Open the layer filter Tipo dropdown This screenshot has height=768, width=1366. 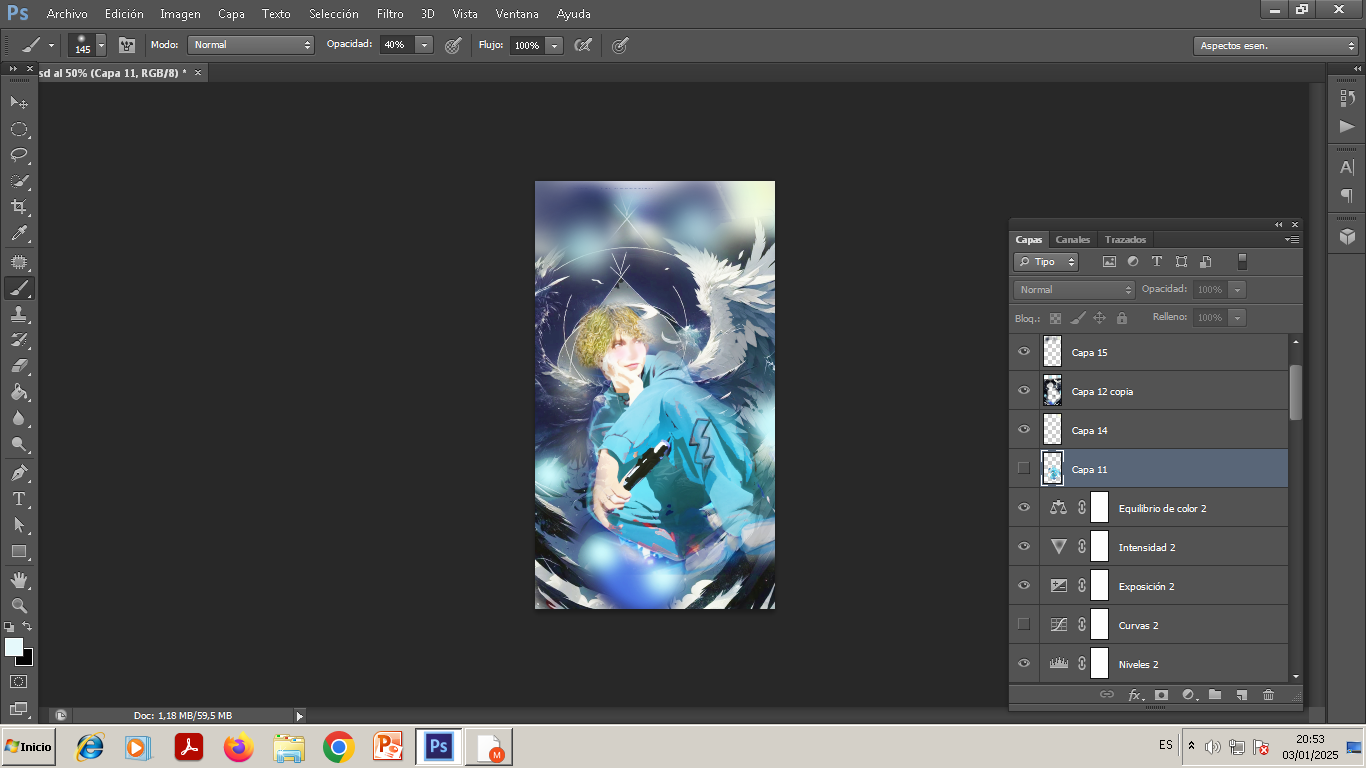pyautogui.click(x=1046, y=262)
